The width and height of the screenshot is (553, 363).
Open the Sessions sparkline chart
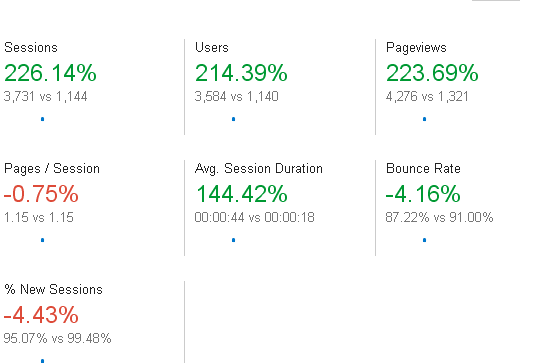coord(43,119)
